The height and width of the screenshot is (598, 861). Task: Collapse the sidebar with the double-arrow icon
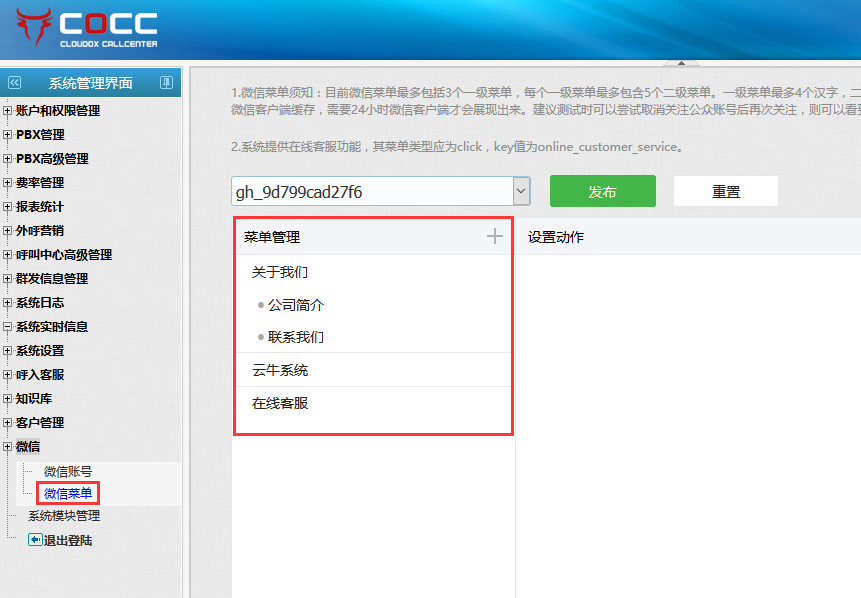click(x=14, y=83)
